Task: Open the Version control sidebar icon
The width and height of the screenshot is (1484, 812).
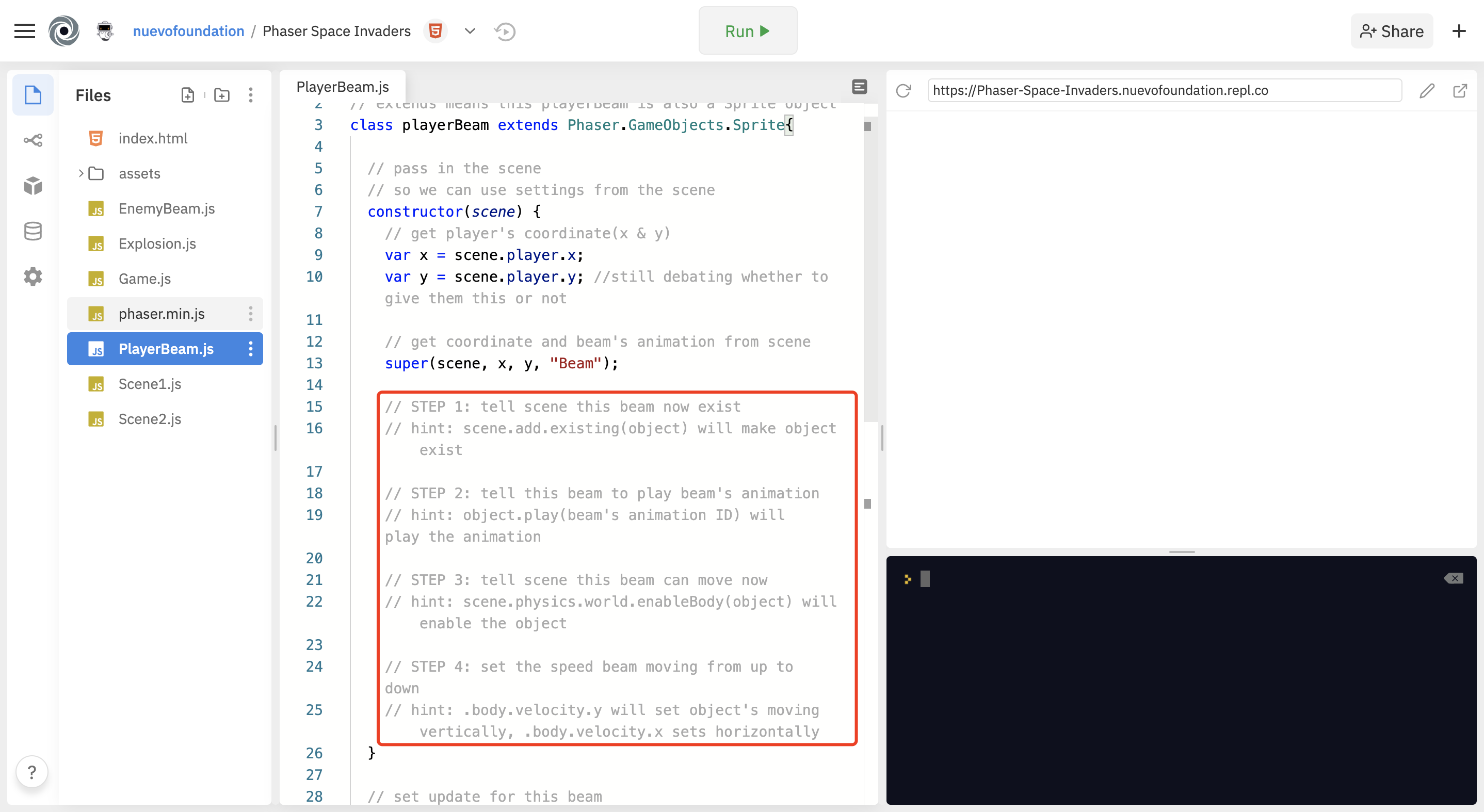Action: pyautogui.click(x=33, y=140)
